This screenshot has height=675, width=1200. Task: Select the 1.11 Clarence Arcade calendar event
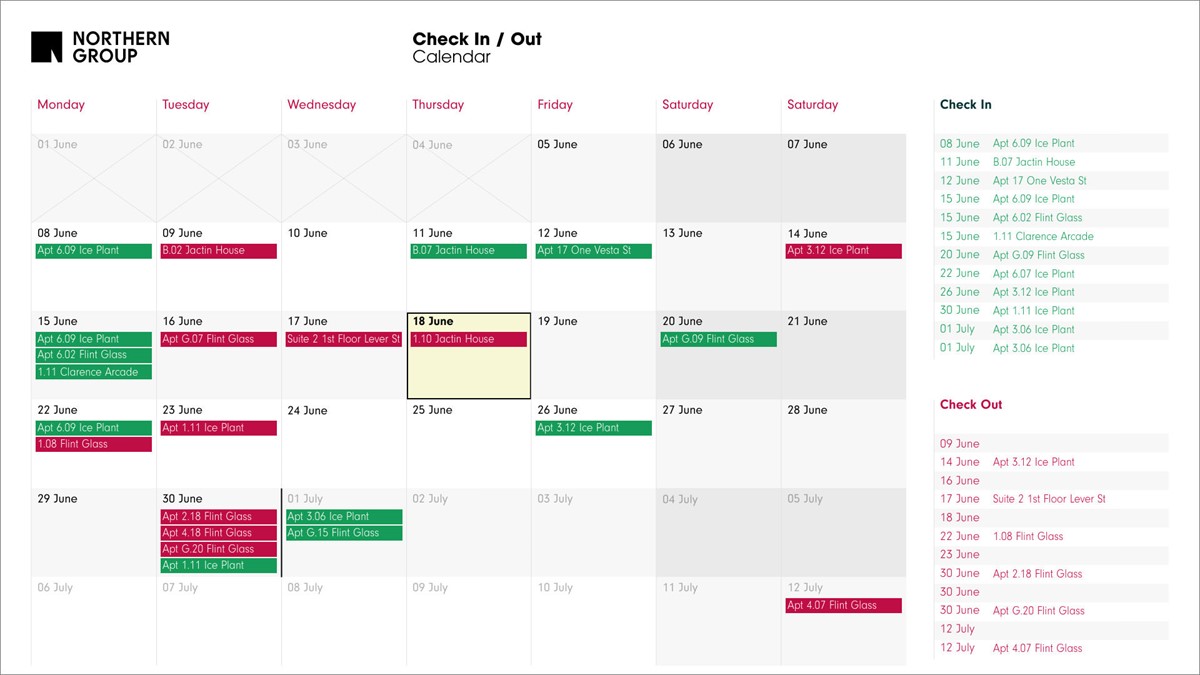click(93, 372)
